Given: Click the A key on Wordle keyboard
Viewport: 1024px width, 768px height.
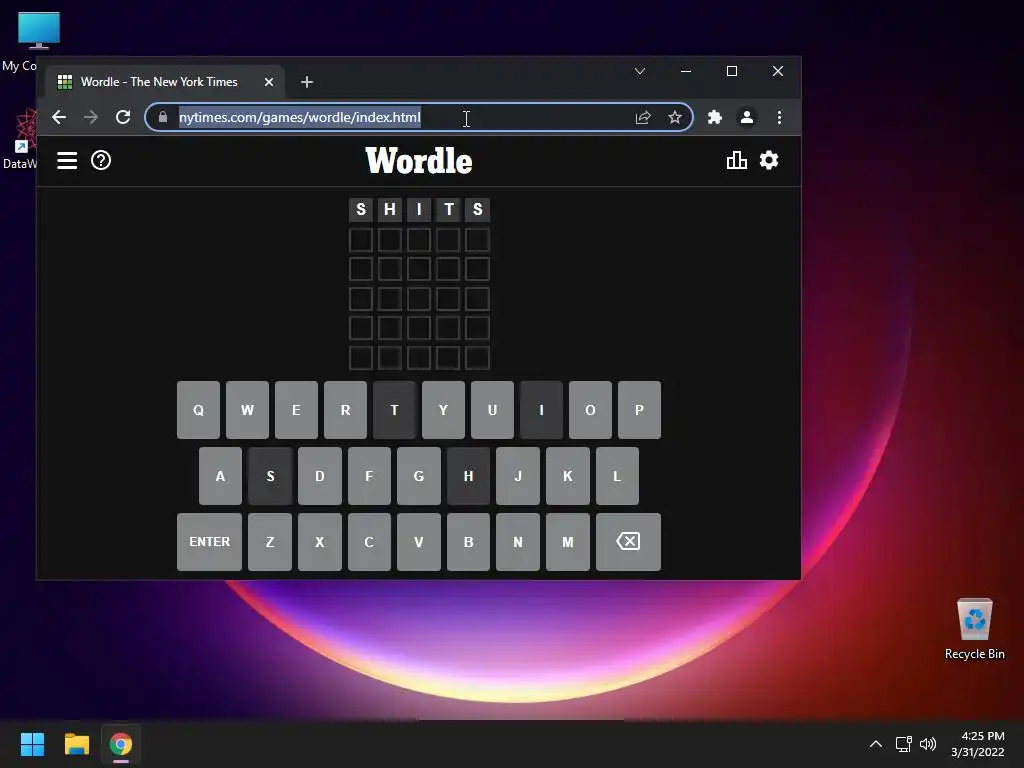Looking at the screenshot, I should tap(220, 476).
